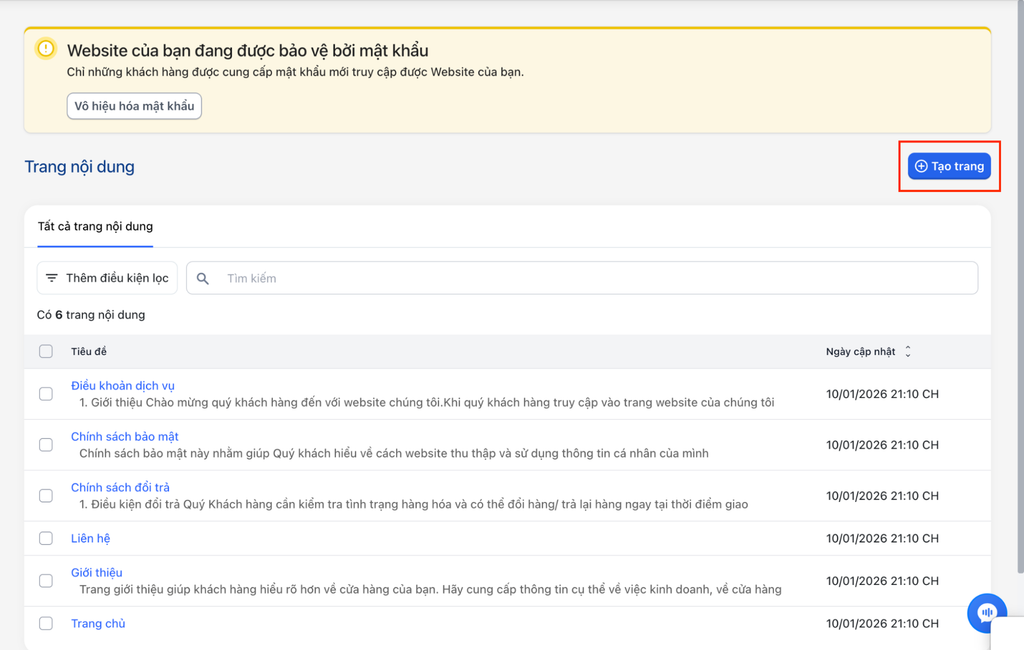Click the magnifier icon in search box
Screen dimensions: 1024x650
click(203, 278)
